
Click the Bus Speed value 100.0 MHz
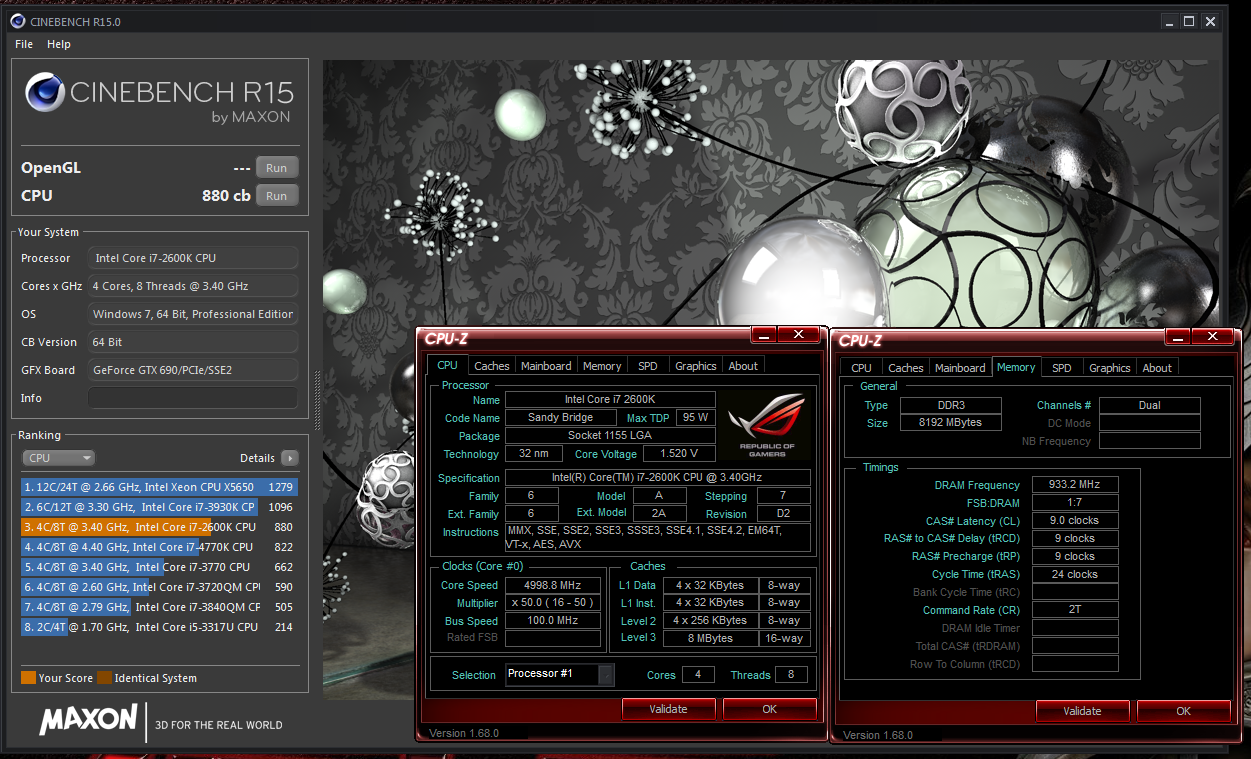[553, 621]
